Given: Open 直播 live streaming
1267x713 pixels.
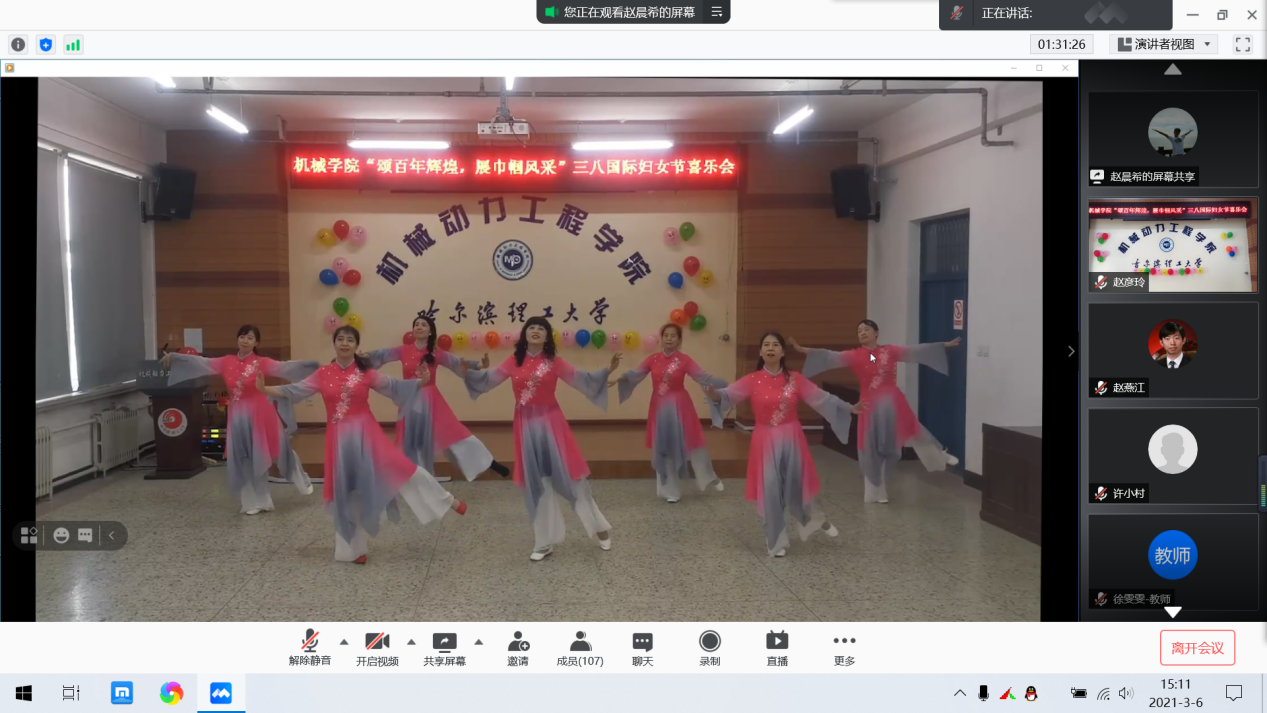Looking at the screenshot, I should [776, 648].
